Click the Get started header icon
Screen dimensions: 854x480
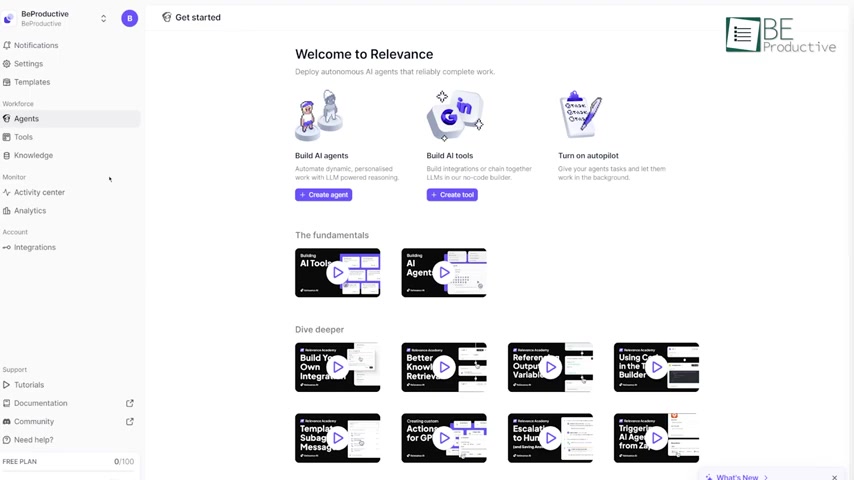[167, 17]
